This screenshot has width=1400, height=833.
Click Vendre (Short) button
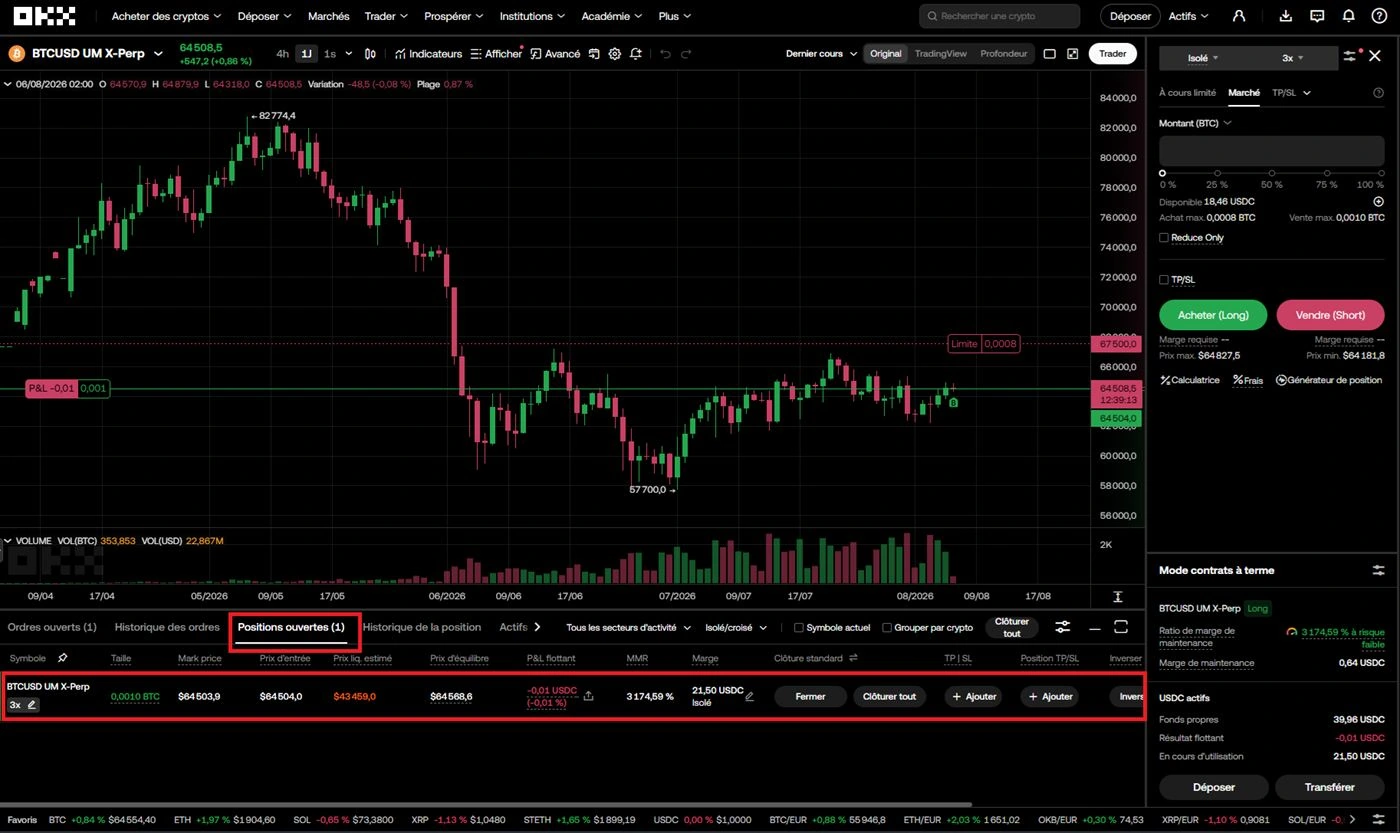1330,315
